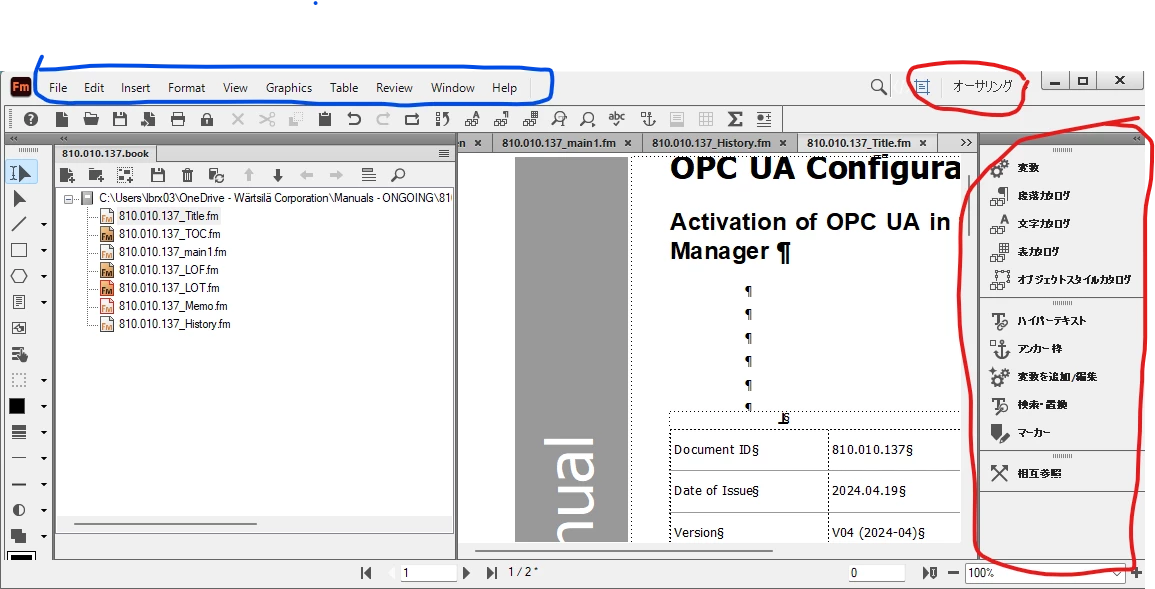
Task: Select 810.010.137_Memo.fm in the book tree
Action: [x=173, y=306]
